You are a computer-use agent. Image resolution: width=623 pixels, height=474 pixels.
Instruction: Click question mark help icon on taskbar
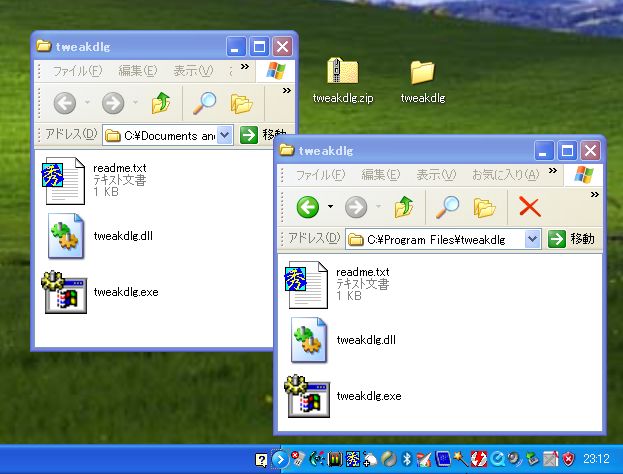coord(261,460)
